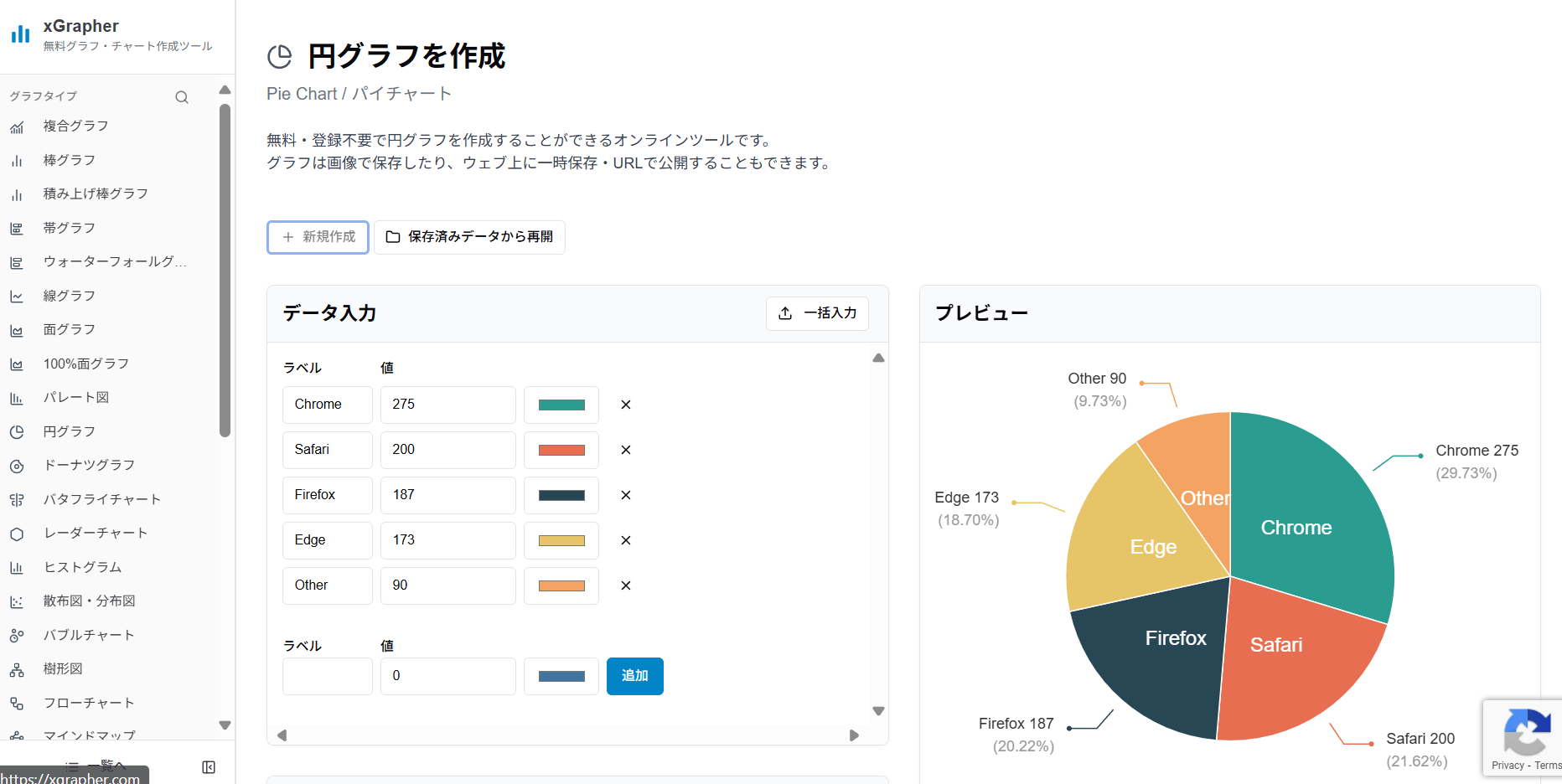
Task: Collapse the chart type sidebar
Action: [208, 766]
